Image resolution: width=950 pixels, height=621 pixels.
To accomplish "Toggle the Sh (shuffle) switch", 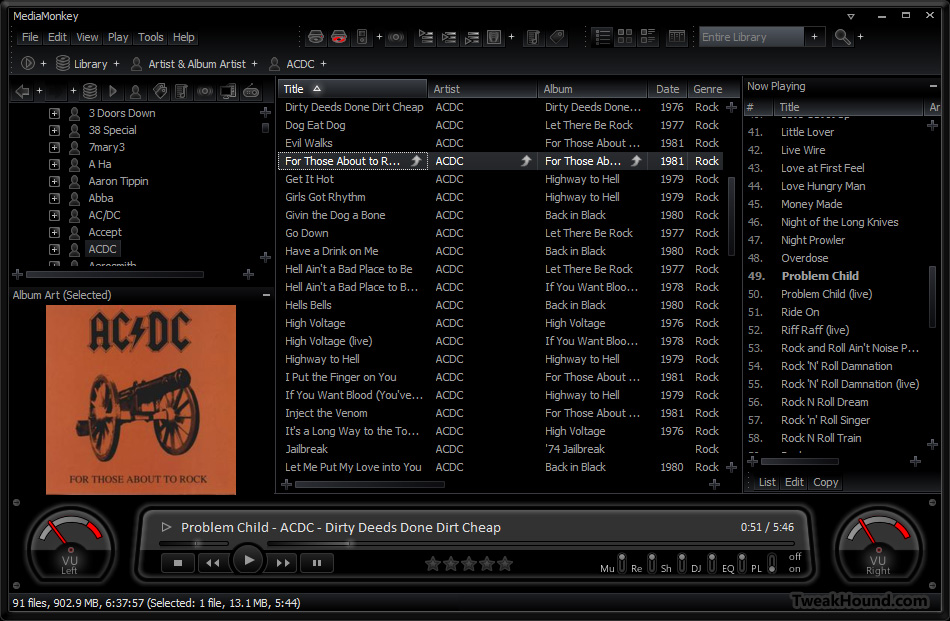I will tap(682, 563).
